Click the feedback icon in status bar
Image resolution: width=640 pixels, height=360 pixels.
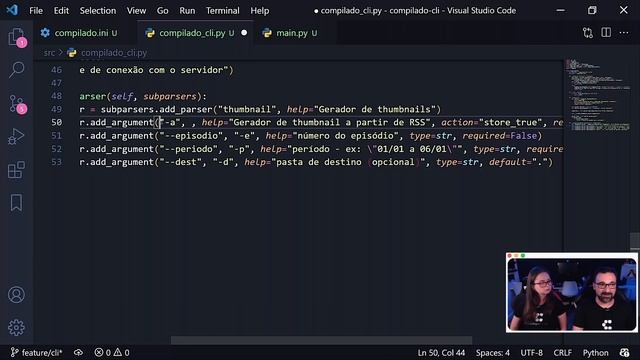[x=624, y=352]
